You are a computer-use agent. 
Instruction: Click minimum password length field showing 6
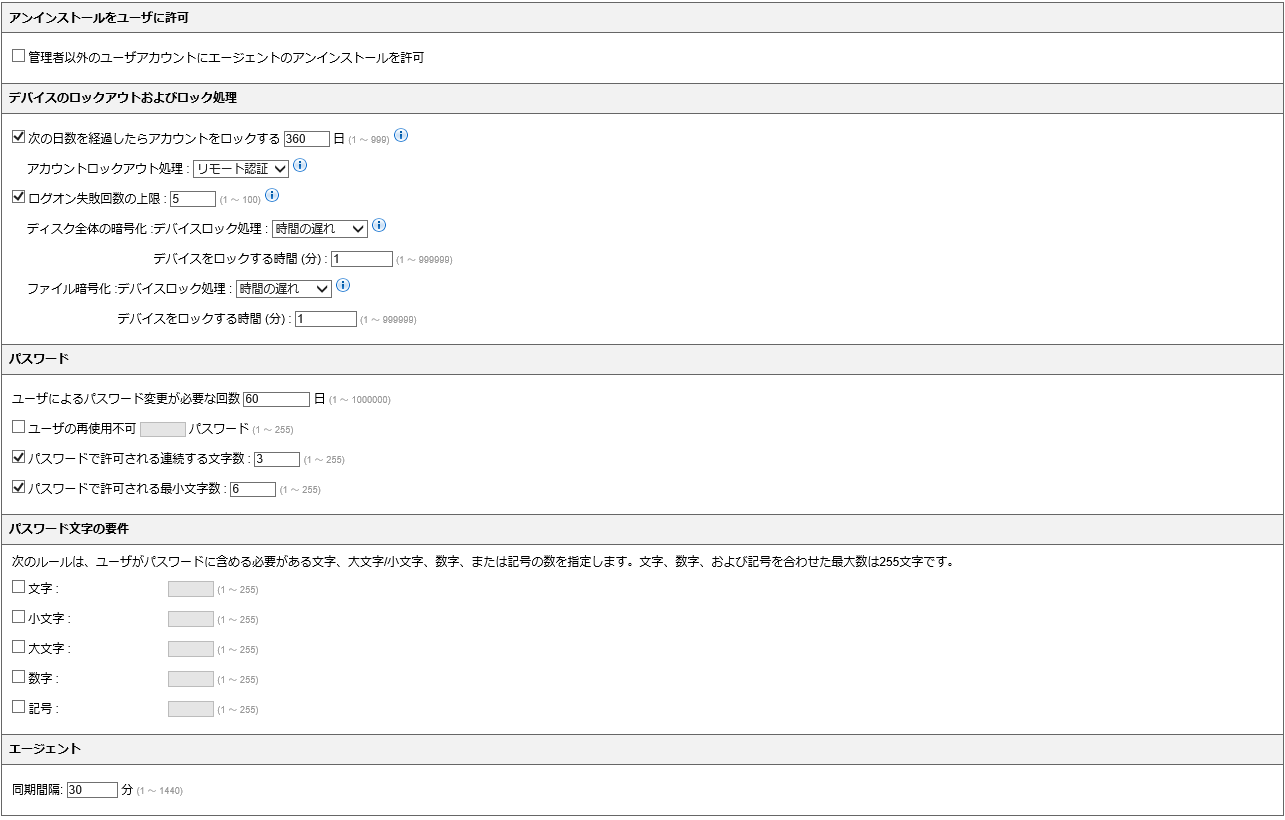click(252, 489)
